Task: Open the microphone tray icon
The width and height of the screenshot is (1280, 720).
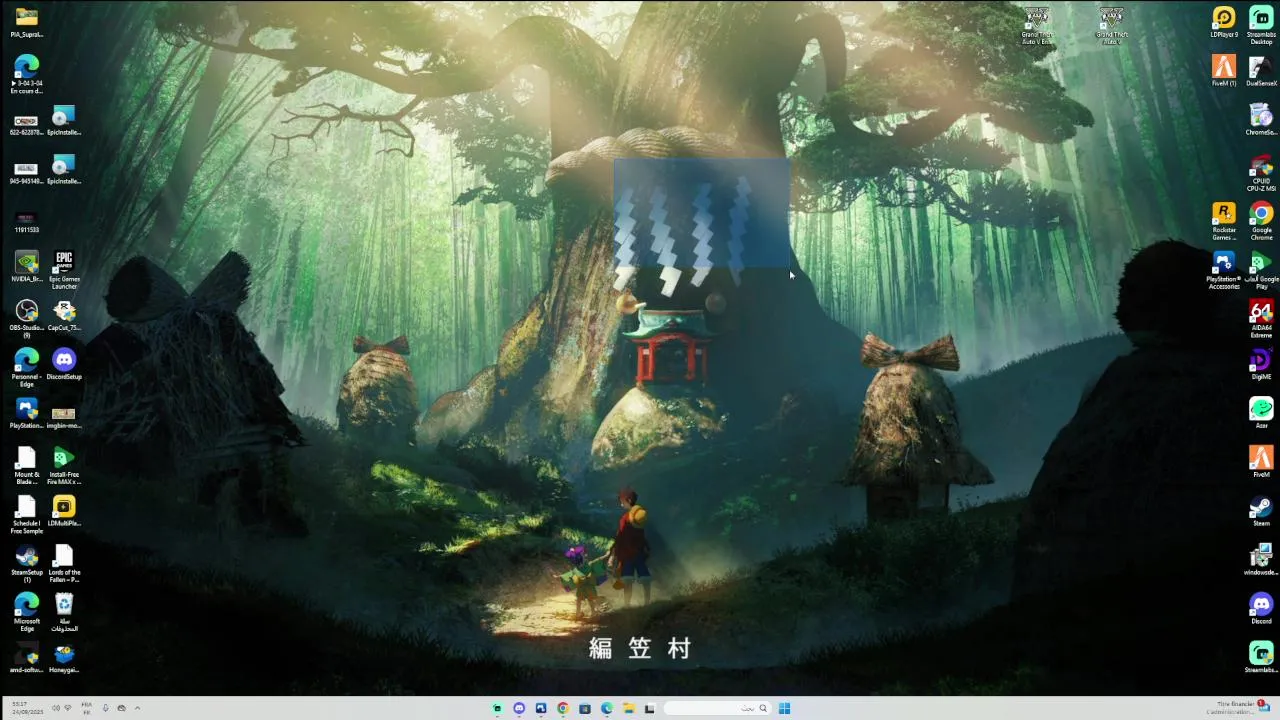Action: (105, 708)
